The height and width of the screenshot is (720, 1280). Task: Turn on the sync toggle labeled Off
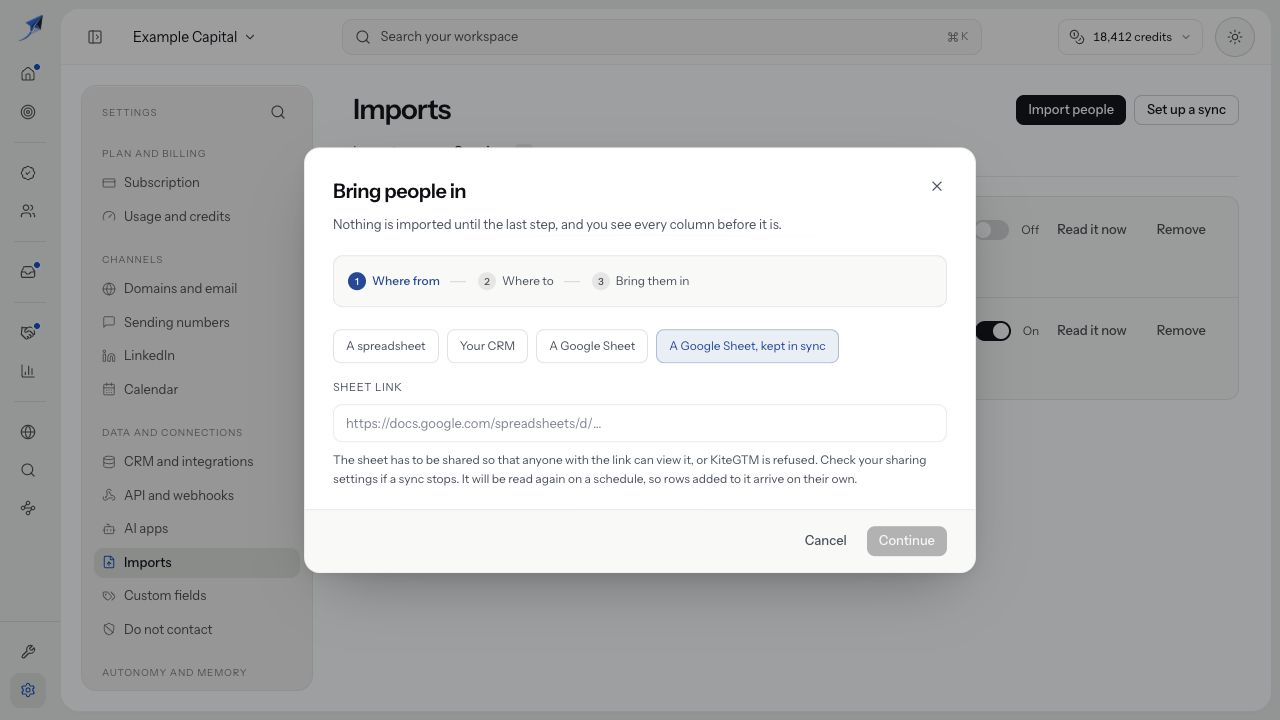tap(991, 230)
